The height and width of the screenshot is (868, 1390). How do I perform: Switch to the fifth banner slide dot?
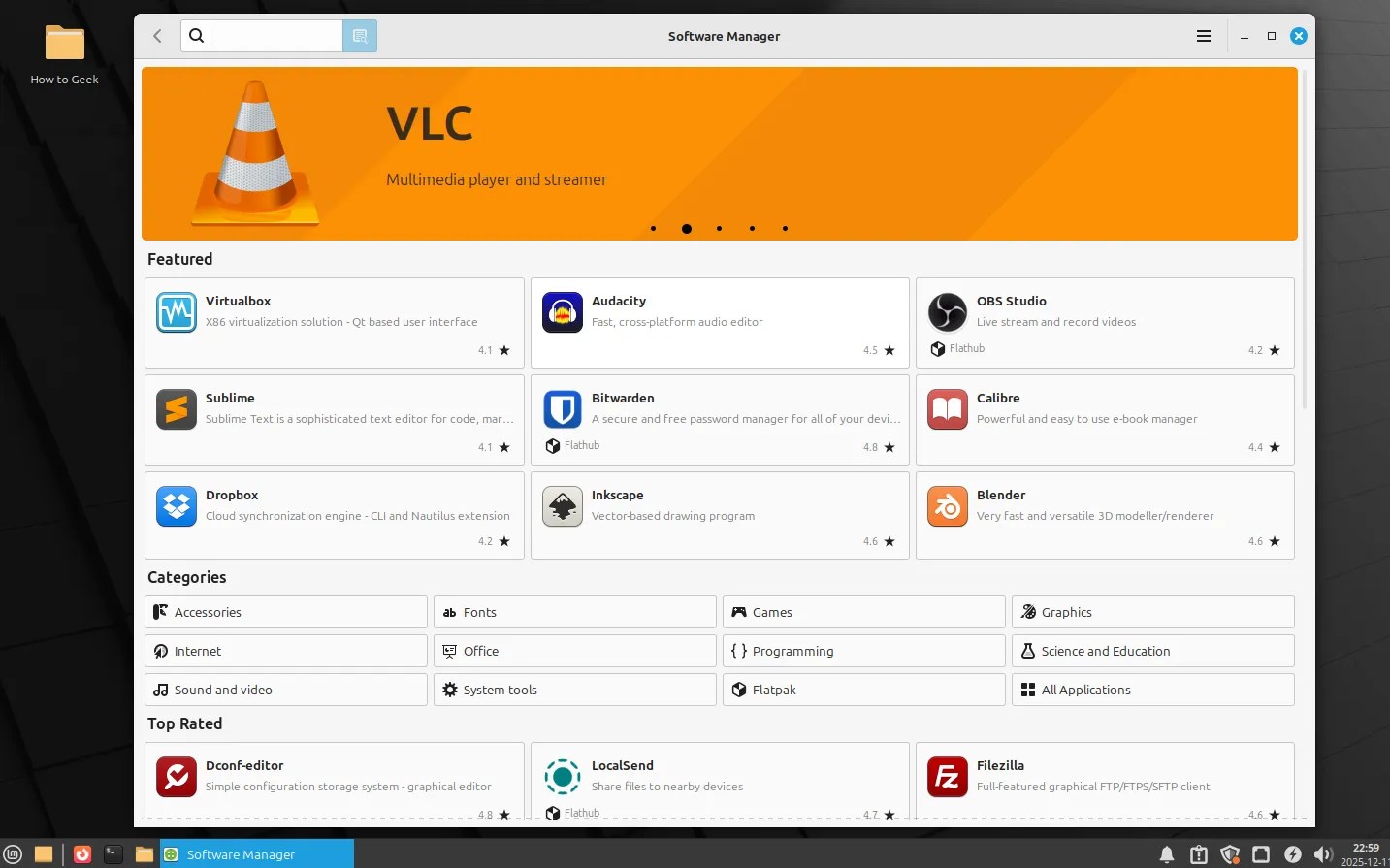click(x=785, y=229)
